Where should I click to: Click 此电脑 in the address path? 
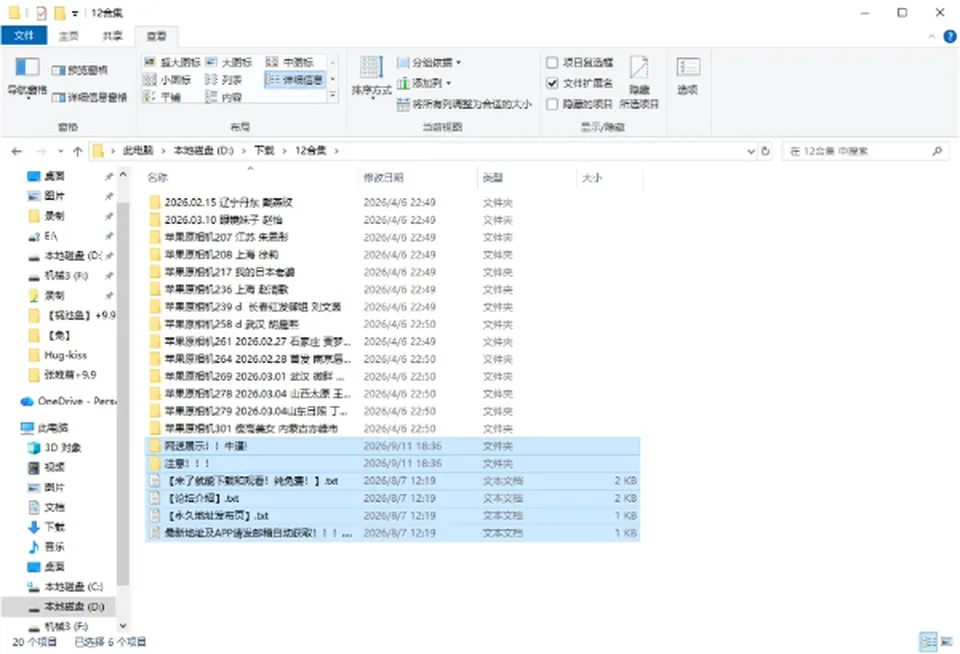coord(138,151)
